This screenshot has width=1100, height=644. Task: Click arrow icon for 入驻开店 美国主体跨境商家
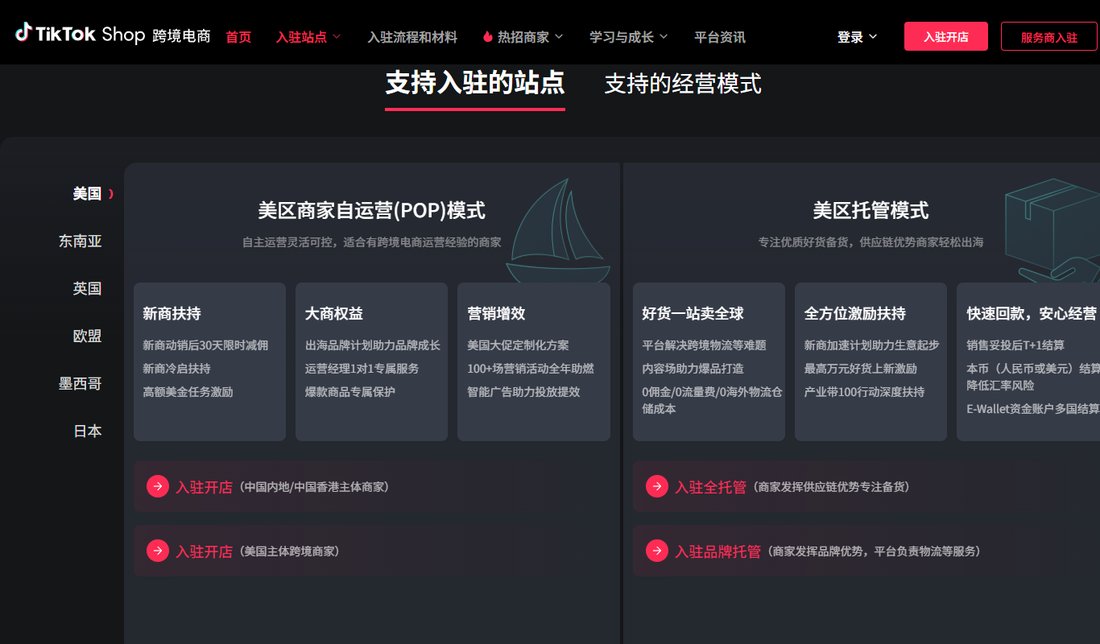(158, 551)
